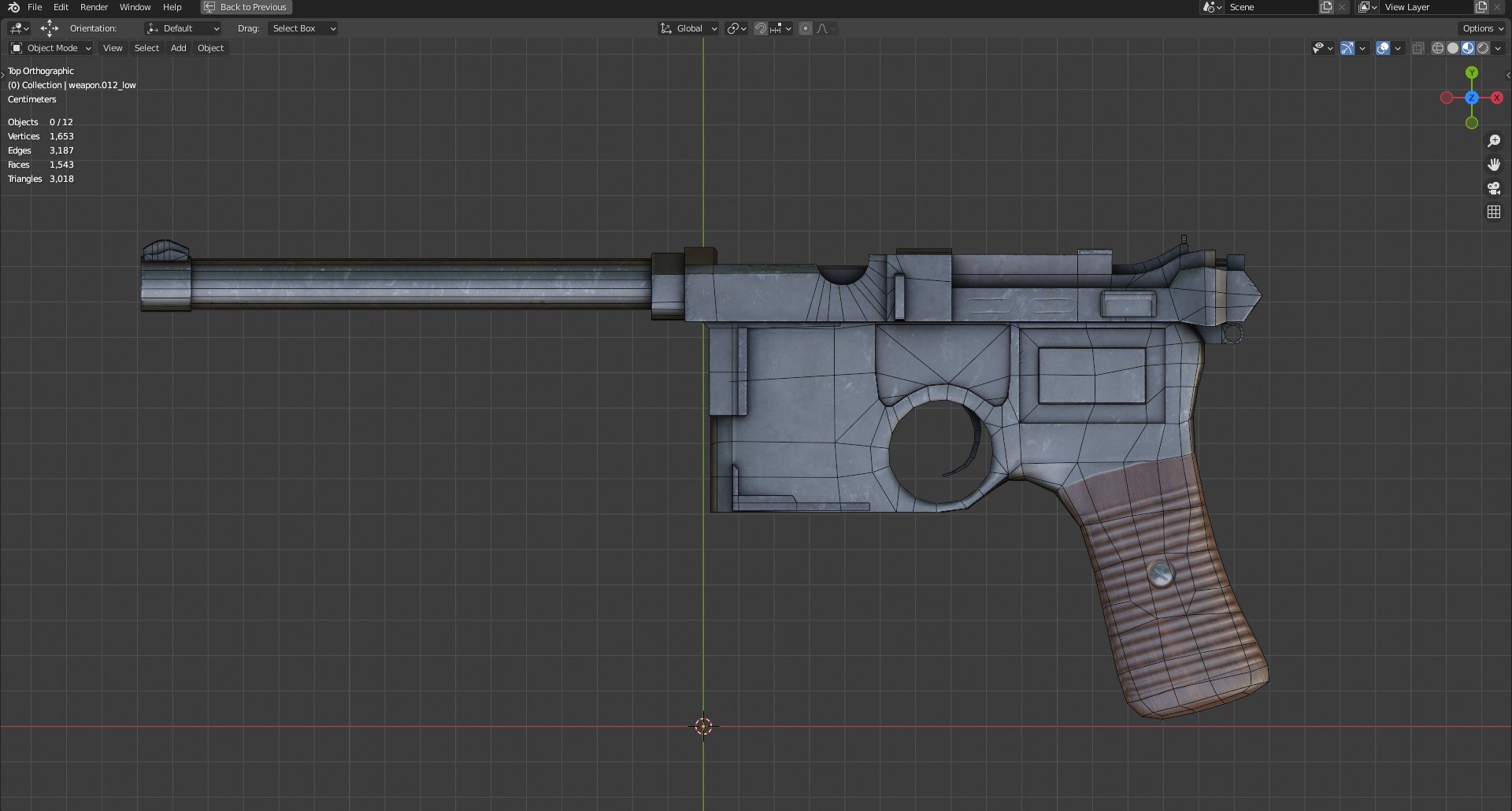The image size is (1512, 811).
Task: Open the Edit menu
Action: (61, 7)
